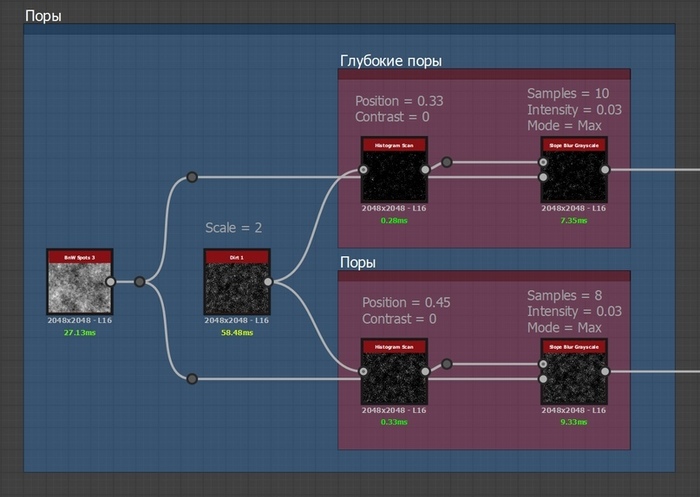The width and height of the screenshot is (700, 497).
Task: Click the Dirt 1 red title bar
Action: (237, 257)
